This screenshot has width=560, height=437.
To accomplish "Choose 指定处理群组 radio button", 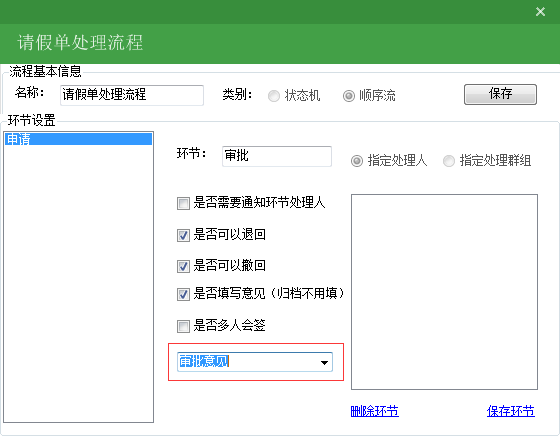I will coord(449,161).
